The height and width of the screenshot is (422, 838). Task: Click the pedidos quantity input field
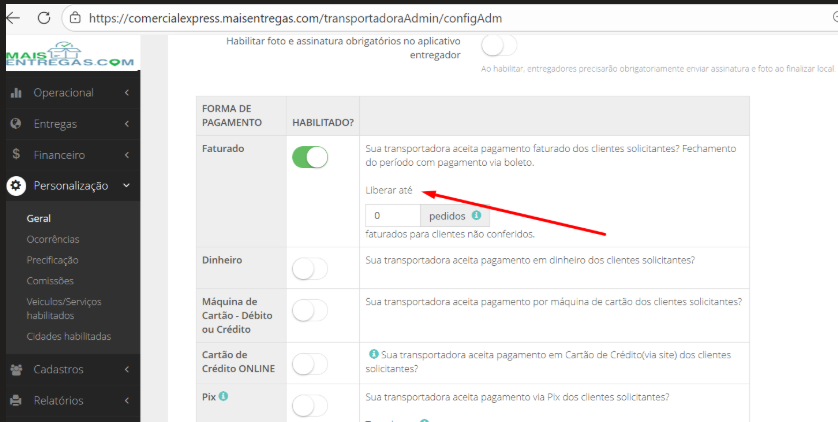(393, 216)
